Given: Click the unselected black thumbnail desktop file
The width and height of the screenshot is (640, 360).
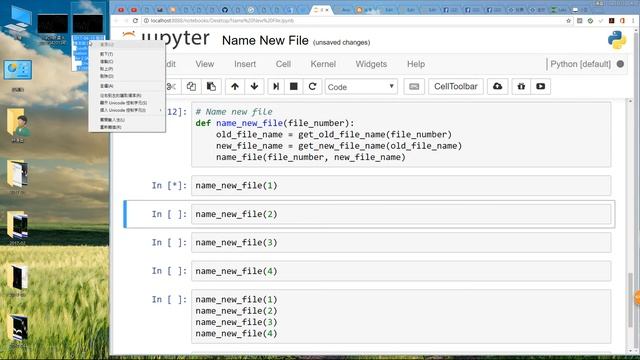Looking at the screenshot, I should [x=52, y=24].
